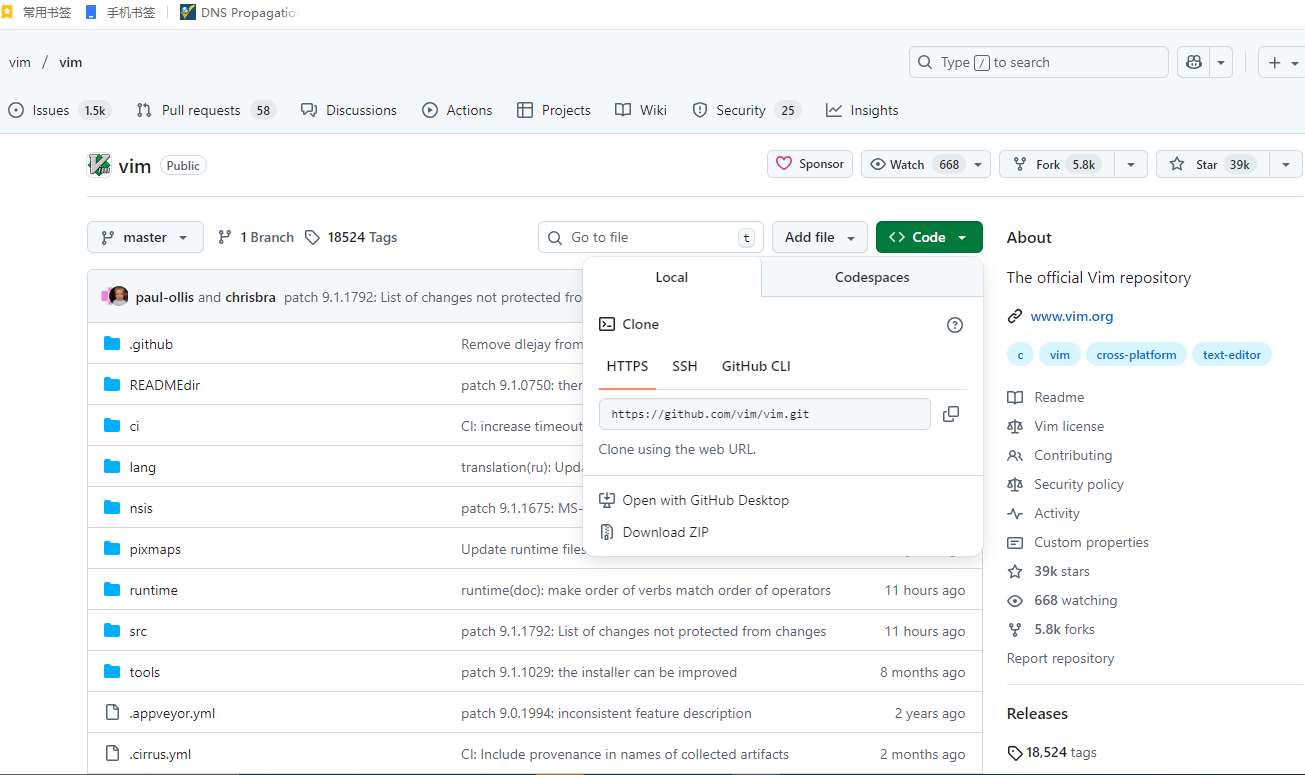Image resolution: width=1305 pixels, height=775 pixels.
Task: Click the tags icon next to 18524 Tags
Action: tap(313, 238)
